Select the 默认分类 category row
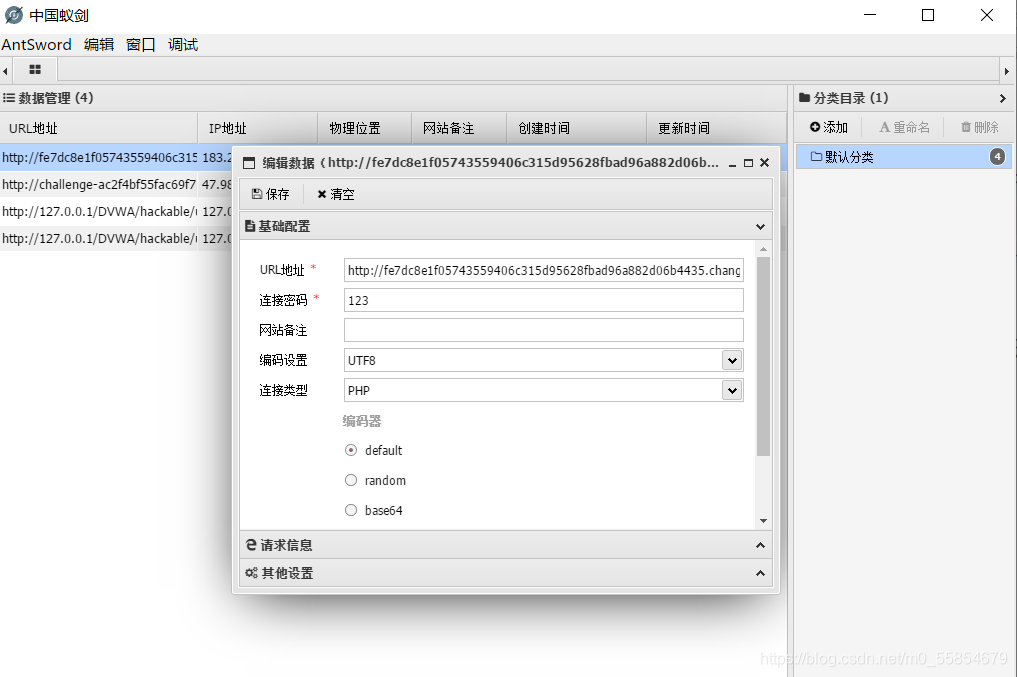Screen dimensions: 1017x677 903,157
